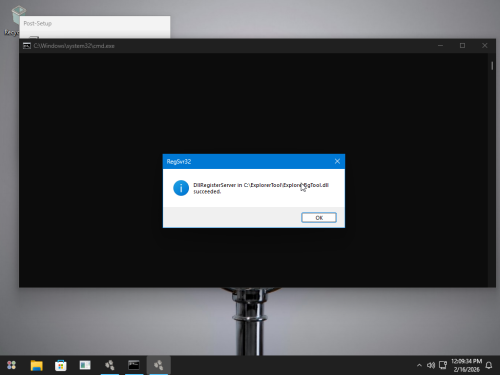Open the active RegSvr32 taskbar icon
This screenshot has width=500, height=375.
coord(158,365)
